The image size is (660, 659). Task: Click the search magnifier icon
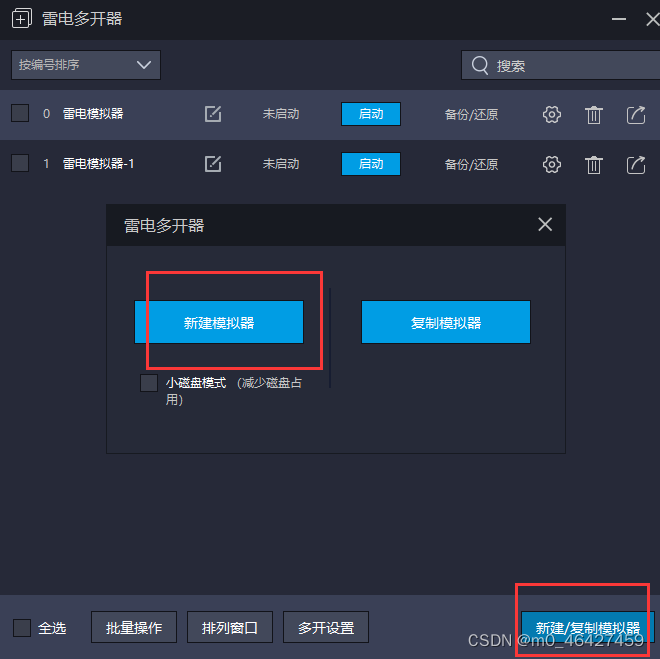[480, 66]
